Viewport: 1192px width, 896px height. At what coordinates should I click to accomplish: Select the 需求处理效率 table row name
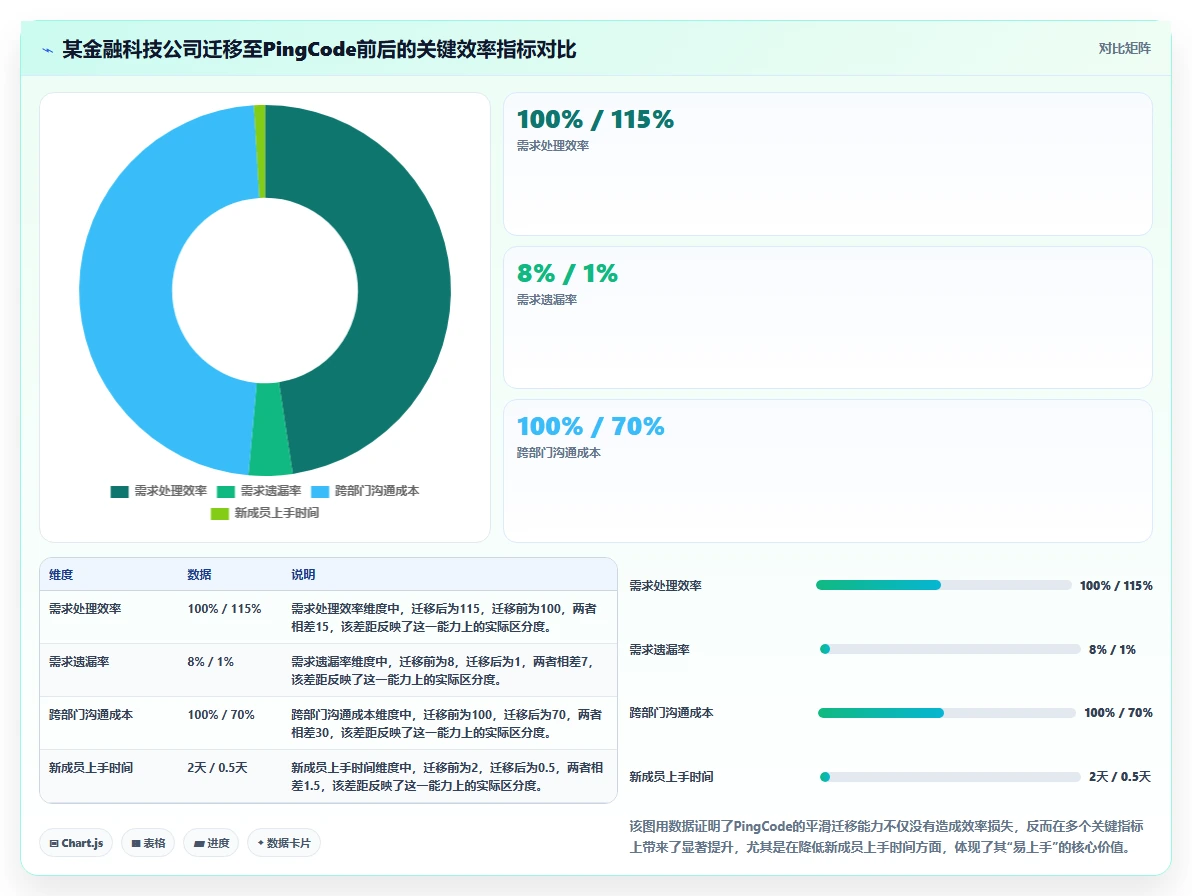point(85,609)
